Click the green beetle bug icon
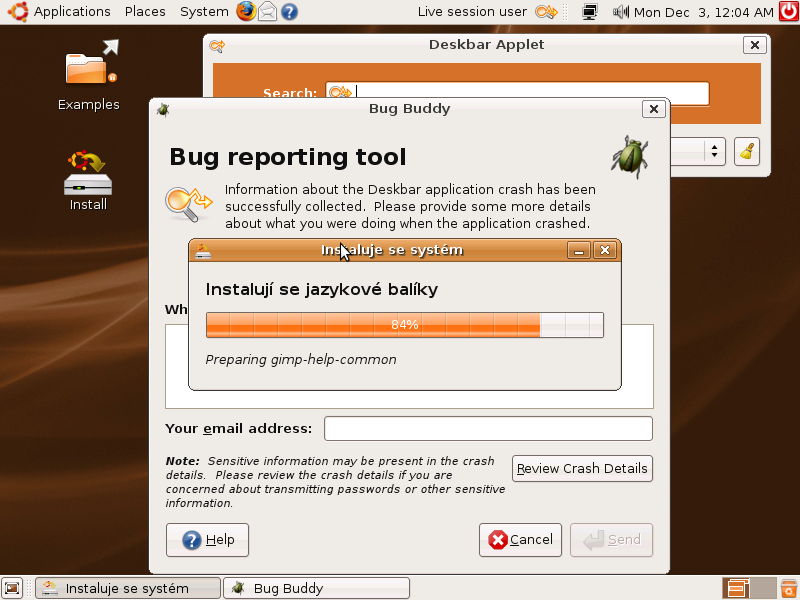The image size is (800, 600). (630, 156)
